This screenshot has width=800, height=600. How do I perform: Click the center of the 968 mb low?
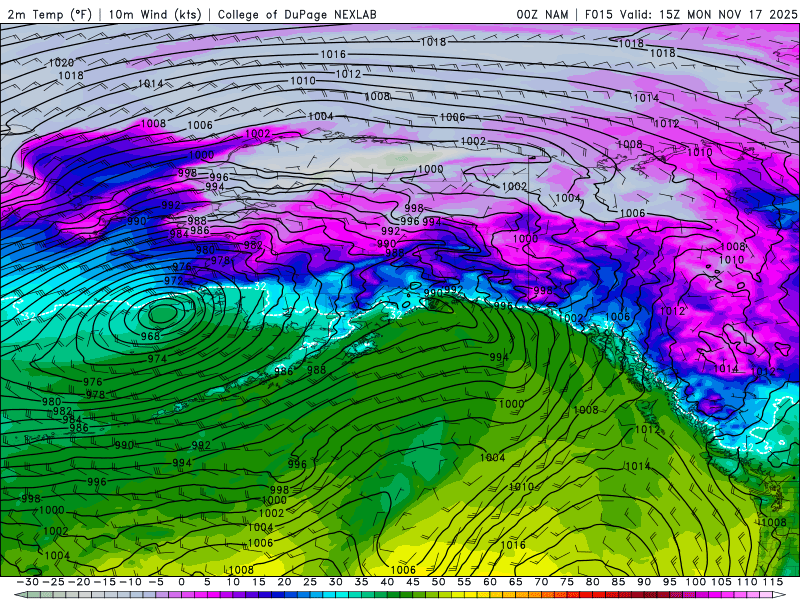(x=163, y=313)
